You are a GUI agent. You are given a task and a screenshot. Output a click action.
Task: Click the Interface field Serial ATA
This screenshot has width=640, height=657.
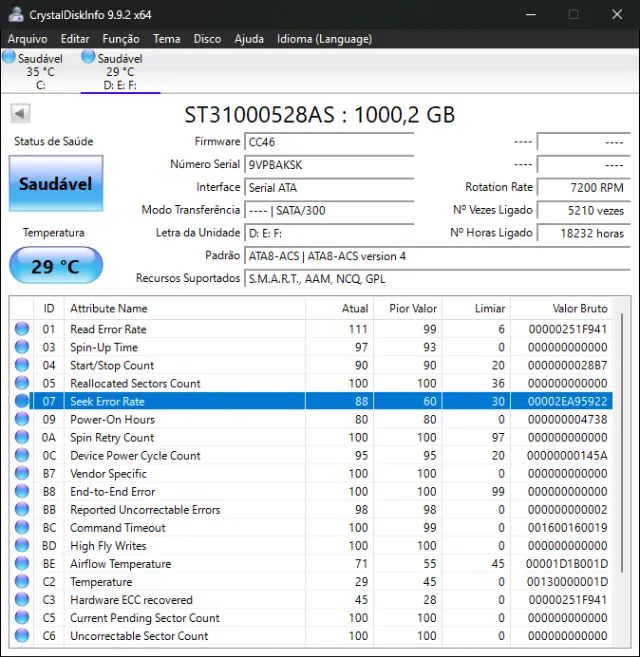(329, 187)
